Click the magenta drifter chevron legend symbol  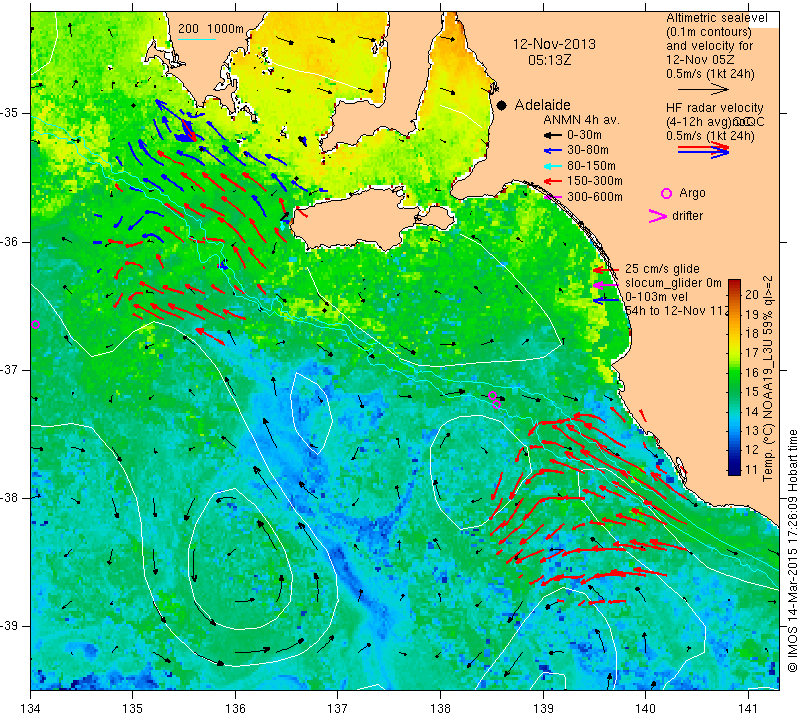click(658, 216)
